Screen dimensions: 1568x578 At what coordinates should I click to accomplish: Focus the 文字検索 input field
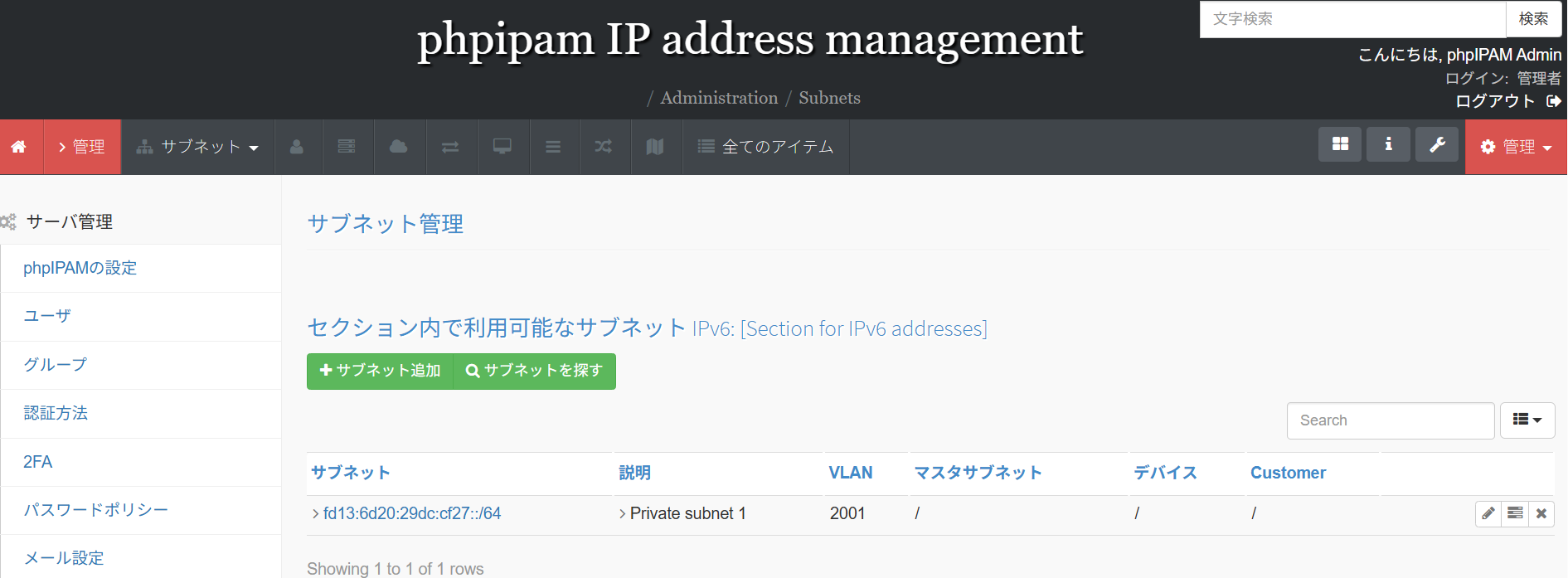pos(1352,19)
